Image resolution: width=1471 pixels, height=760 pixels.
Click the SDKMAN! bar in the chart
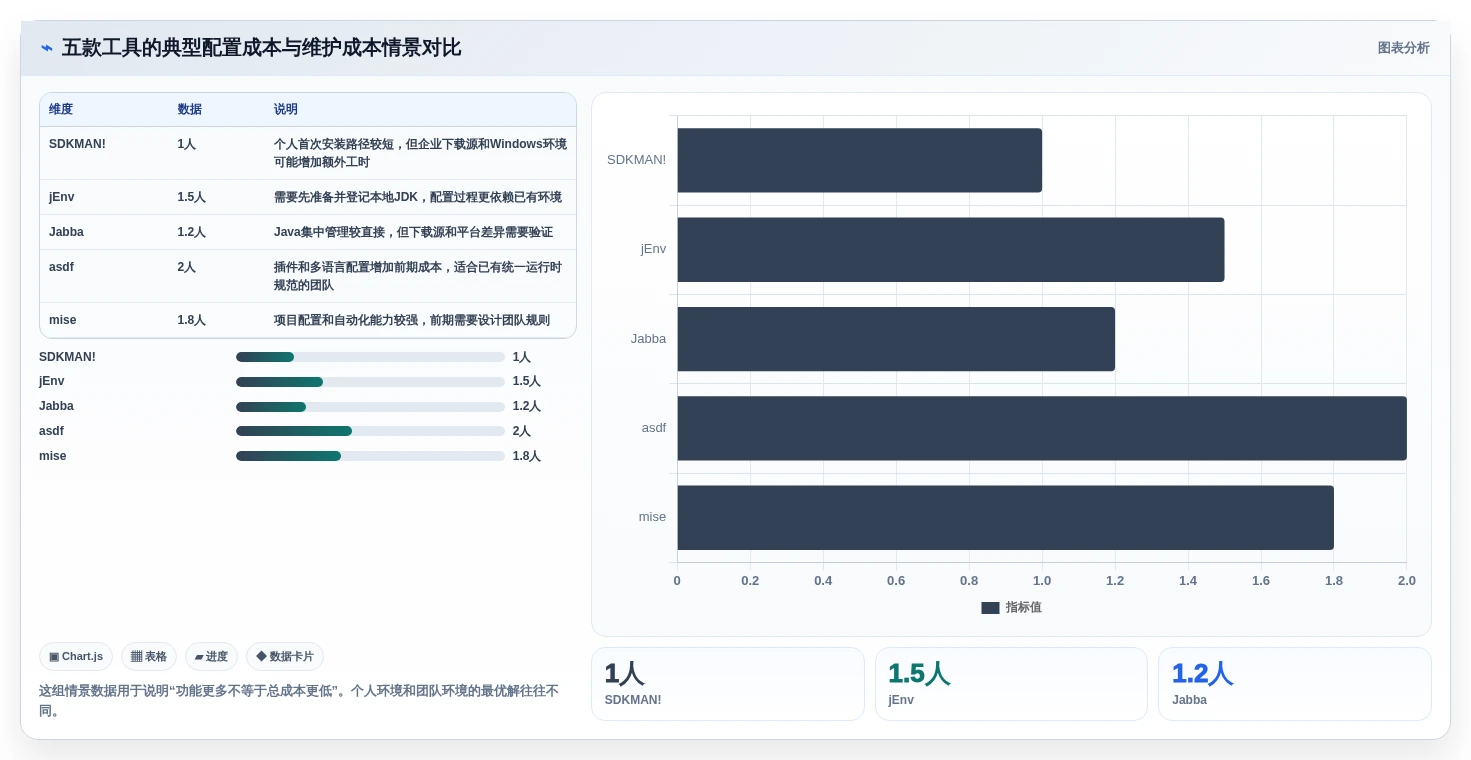point(859,160)
